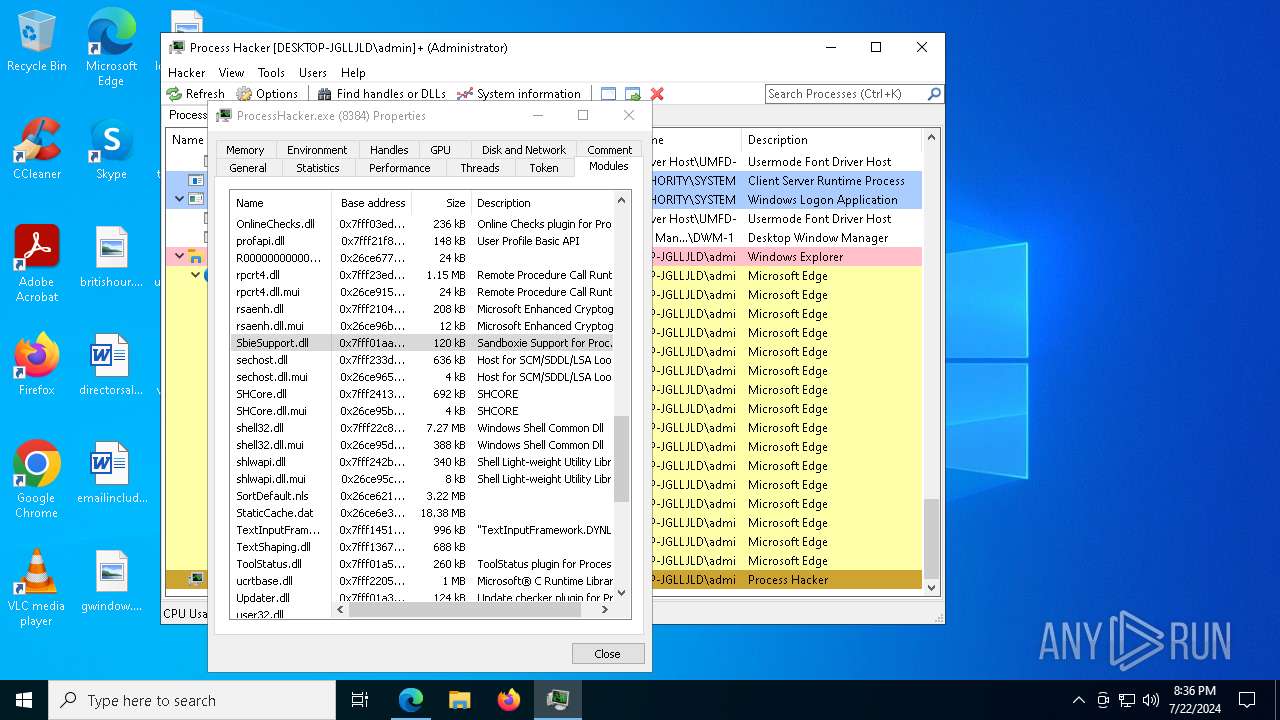Image resolution: width=1280 pixels, height=720 pixels.
Task: Select the StaticCache.dat module row
Action: [x=421, y=513]
